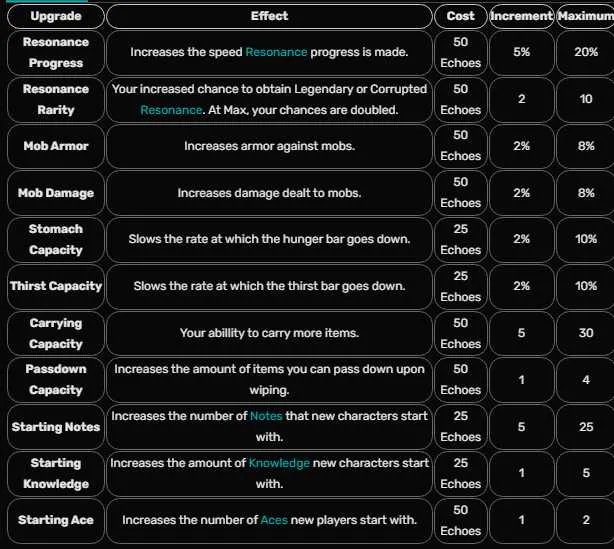Image resolution: width=614 pixels, height=549 pixels.
Task: Click the maximum value 2 for Starting Ace
Action: tap(585, 520)
